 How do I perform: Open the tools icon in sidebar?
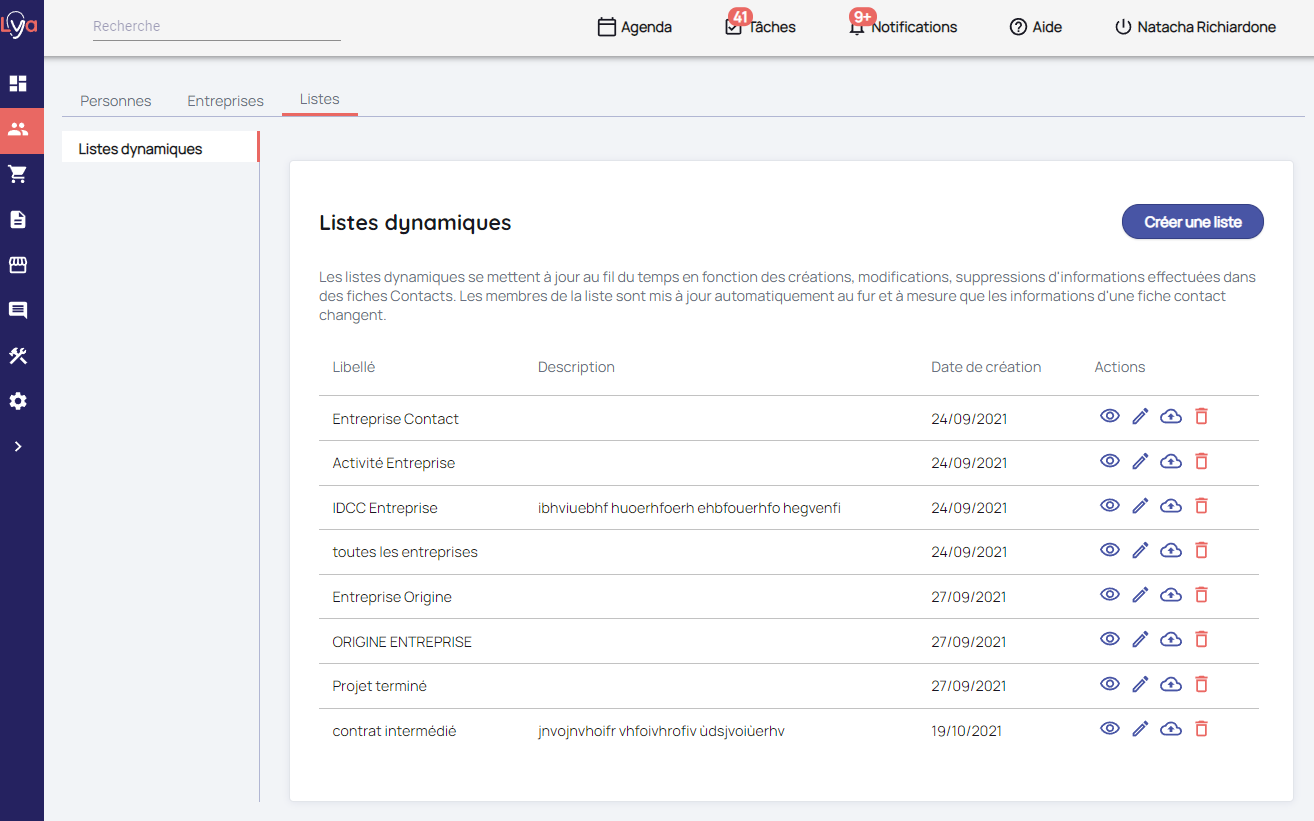18,356
